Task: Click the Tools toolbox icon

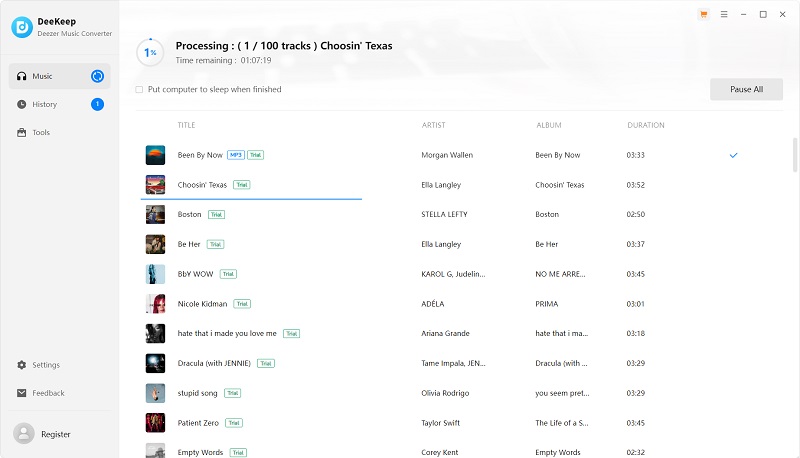Action: click(21, 132)
